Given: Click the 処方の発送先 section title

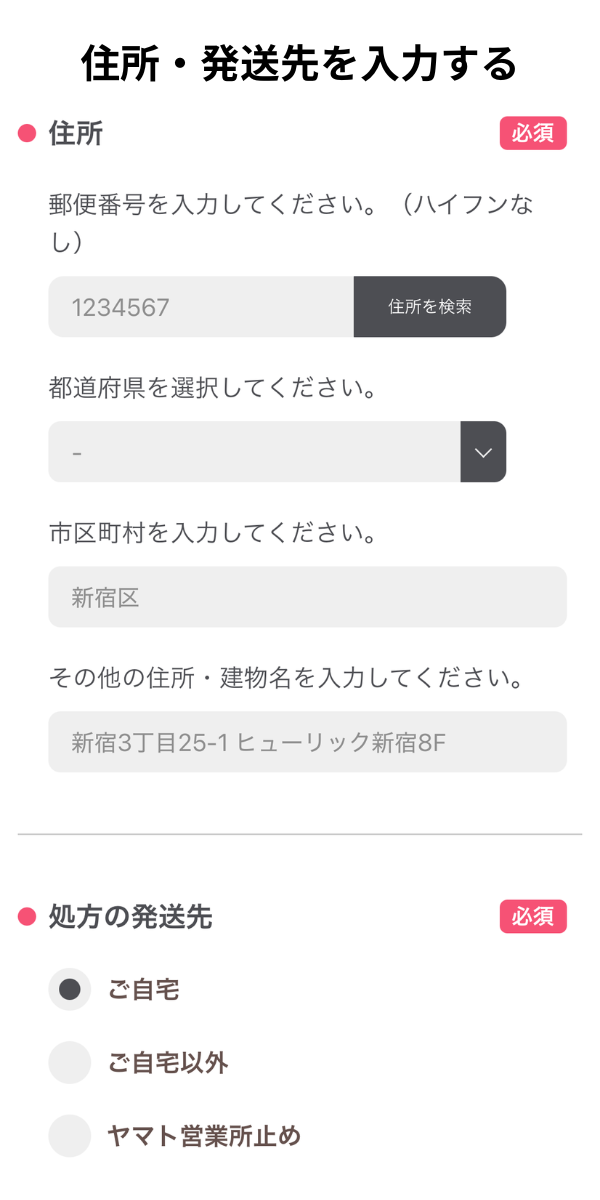Looking at the screenshot, I should 131,917.
